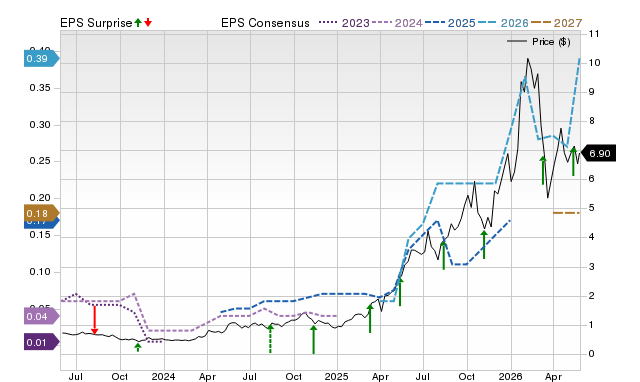Click the 2024 label on the time axis
Image resolution: width=640 pixels, height=382 pixels.
[164, 376]
